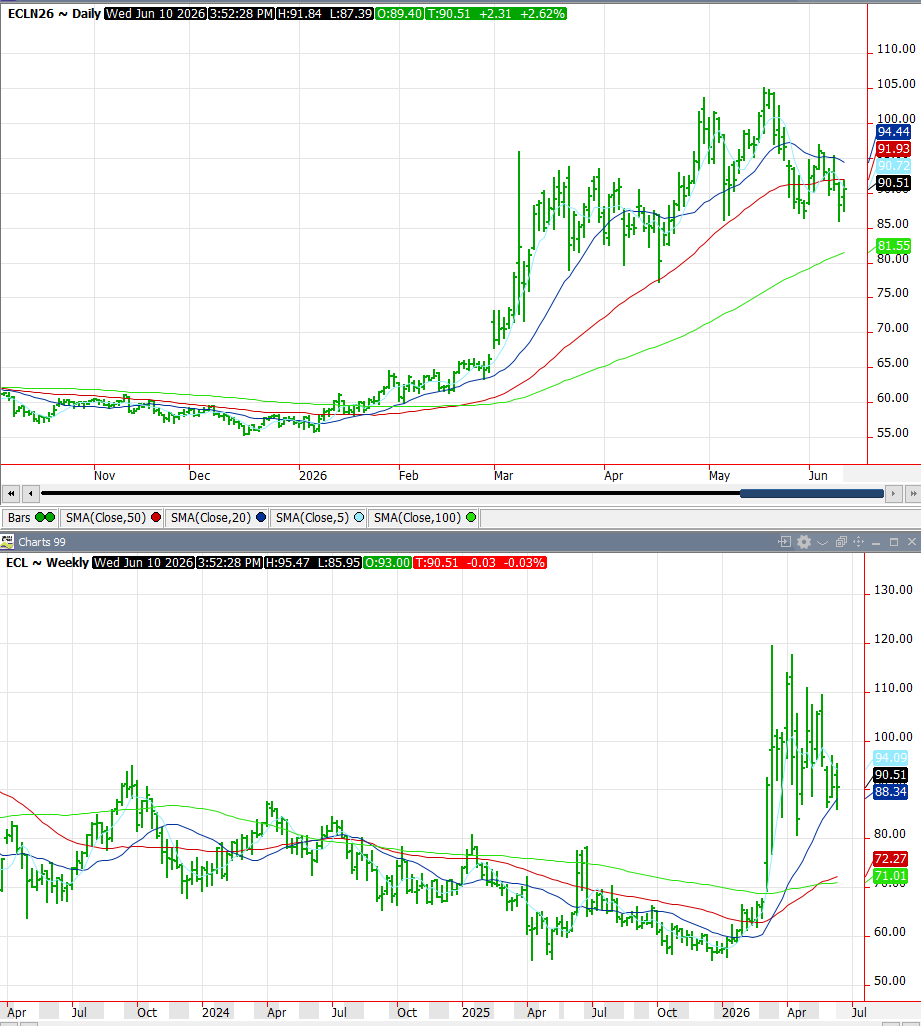Viewport: 921px width, 1026px height.
Task: Click the 72.27 red price tag on weekly axis
Action: [x=891, y=858]
